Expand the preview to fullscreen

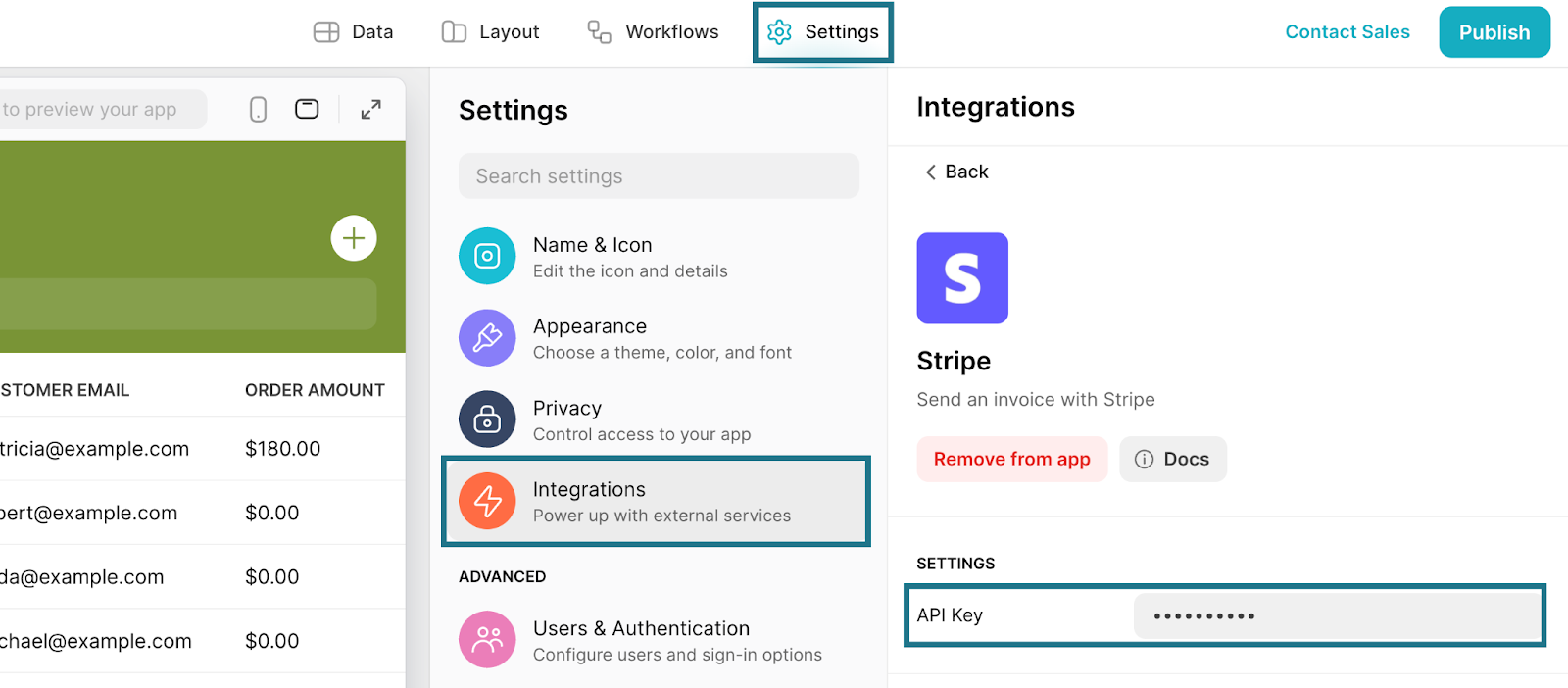click(x=370, y=109)
